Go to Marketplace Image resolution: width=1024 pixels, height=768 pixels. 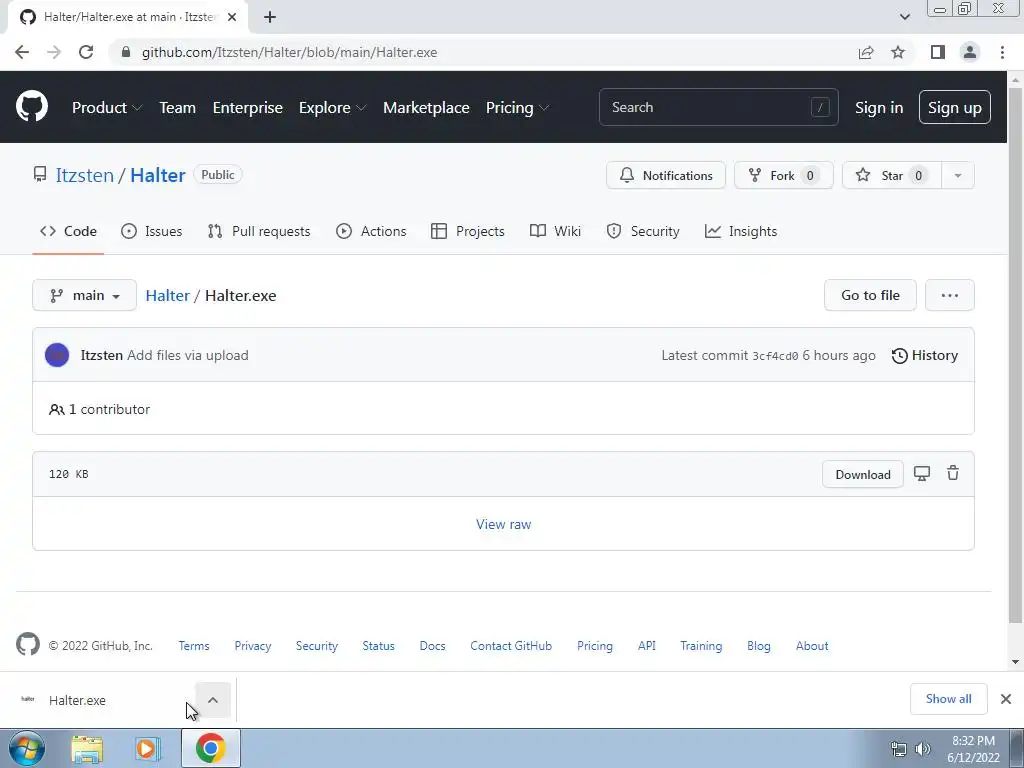coord(426,108)
